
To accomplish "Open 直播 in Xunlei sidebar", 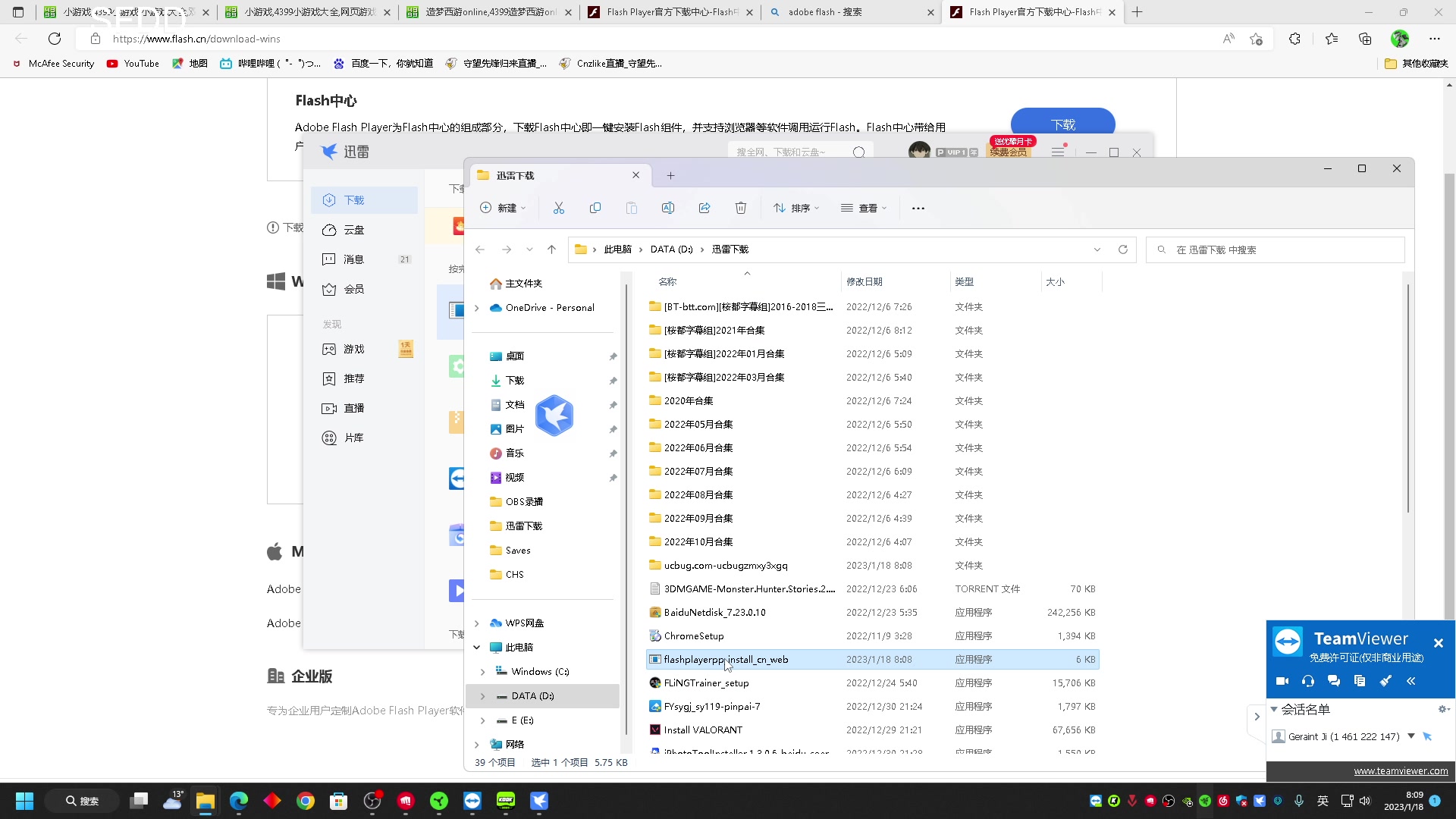I will coord(365,408).
